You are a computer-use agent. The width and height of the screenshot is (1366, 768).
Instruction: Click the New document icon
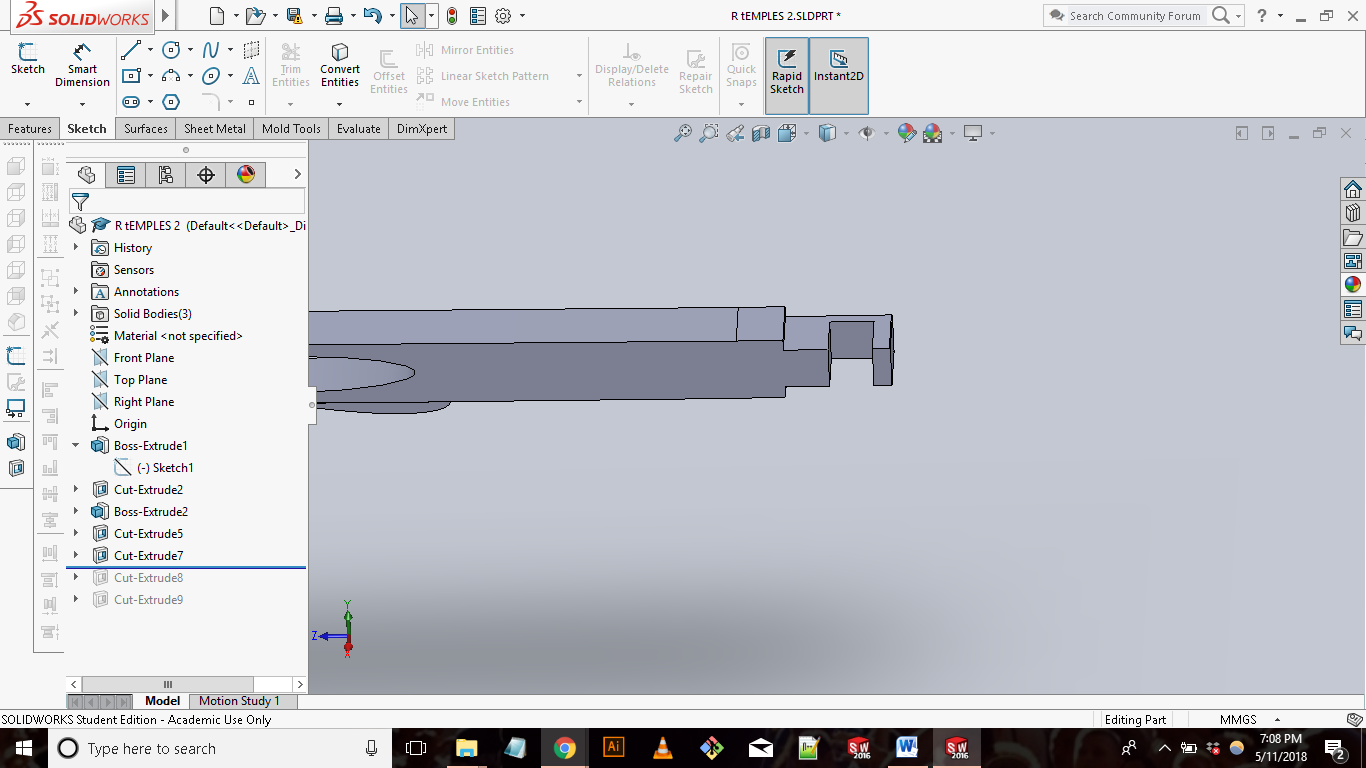coord(217,16)
